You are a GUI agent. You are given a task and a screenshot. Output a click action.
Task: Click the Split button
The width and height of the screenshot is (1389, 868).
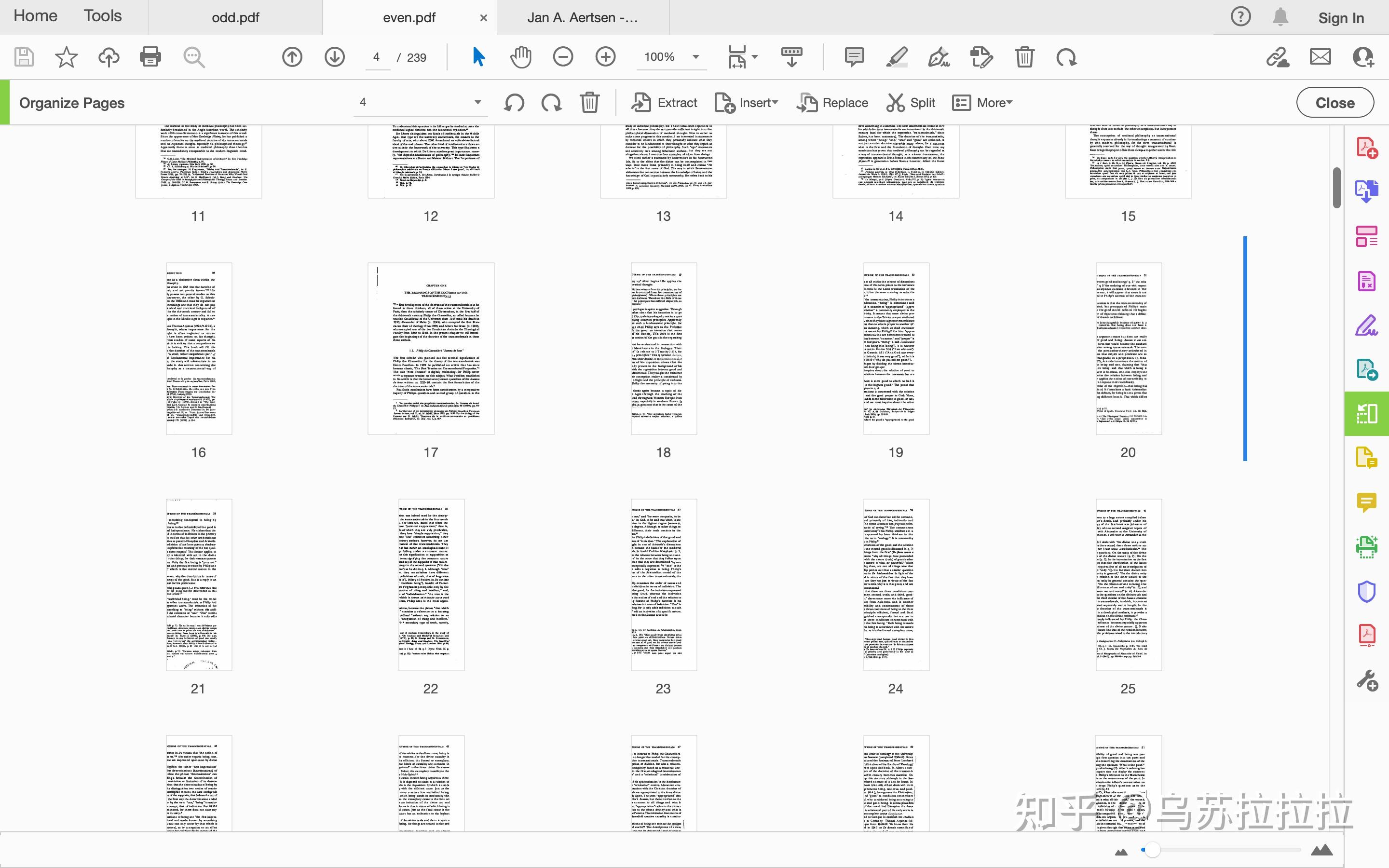click(x=911, y=103)
